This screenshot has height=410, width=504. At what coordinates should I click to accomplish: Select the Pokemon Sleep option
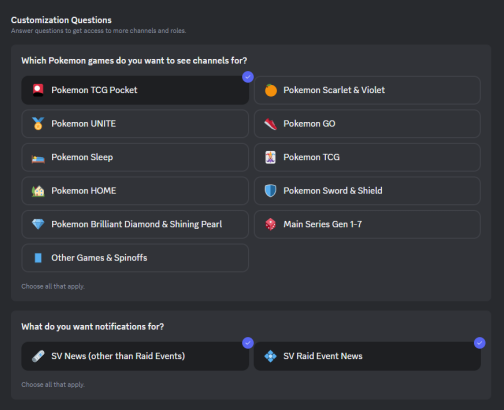(x=135, y=157)
